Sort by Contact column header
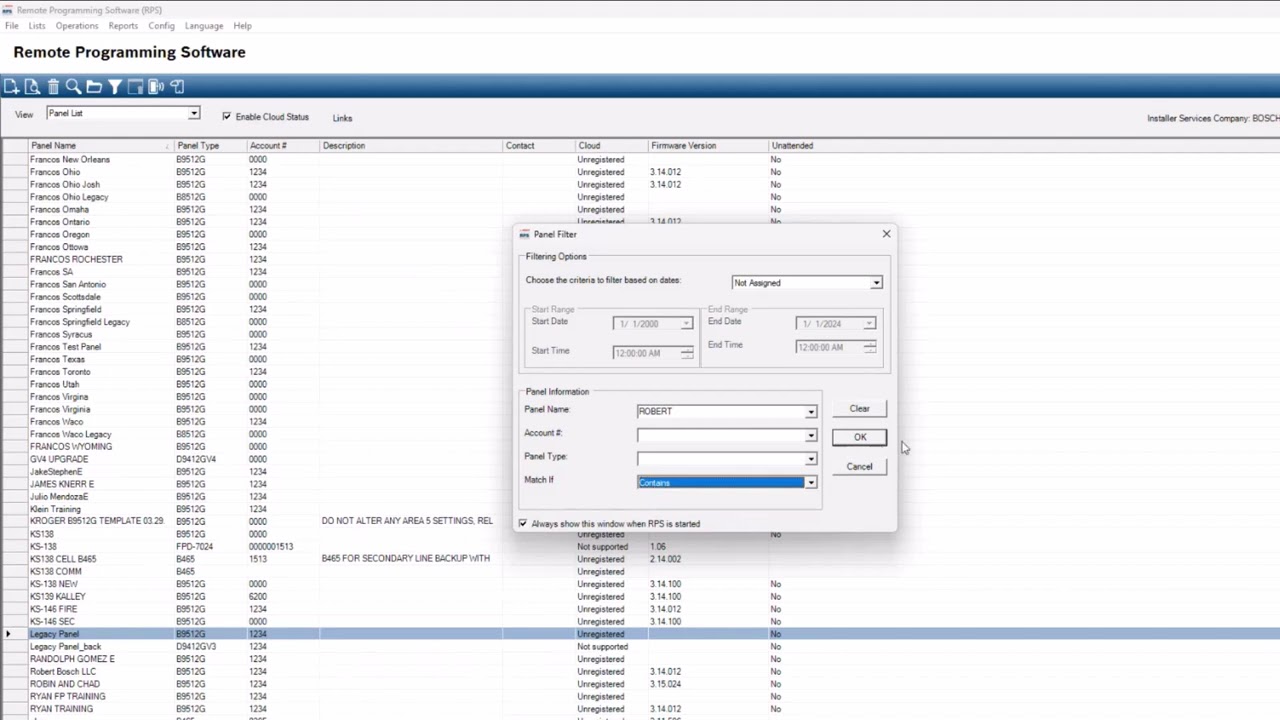1280x720 pixels. (x=538, y=146)
